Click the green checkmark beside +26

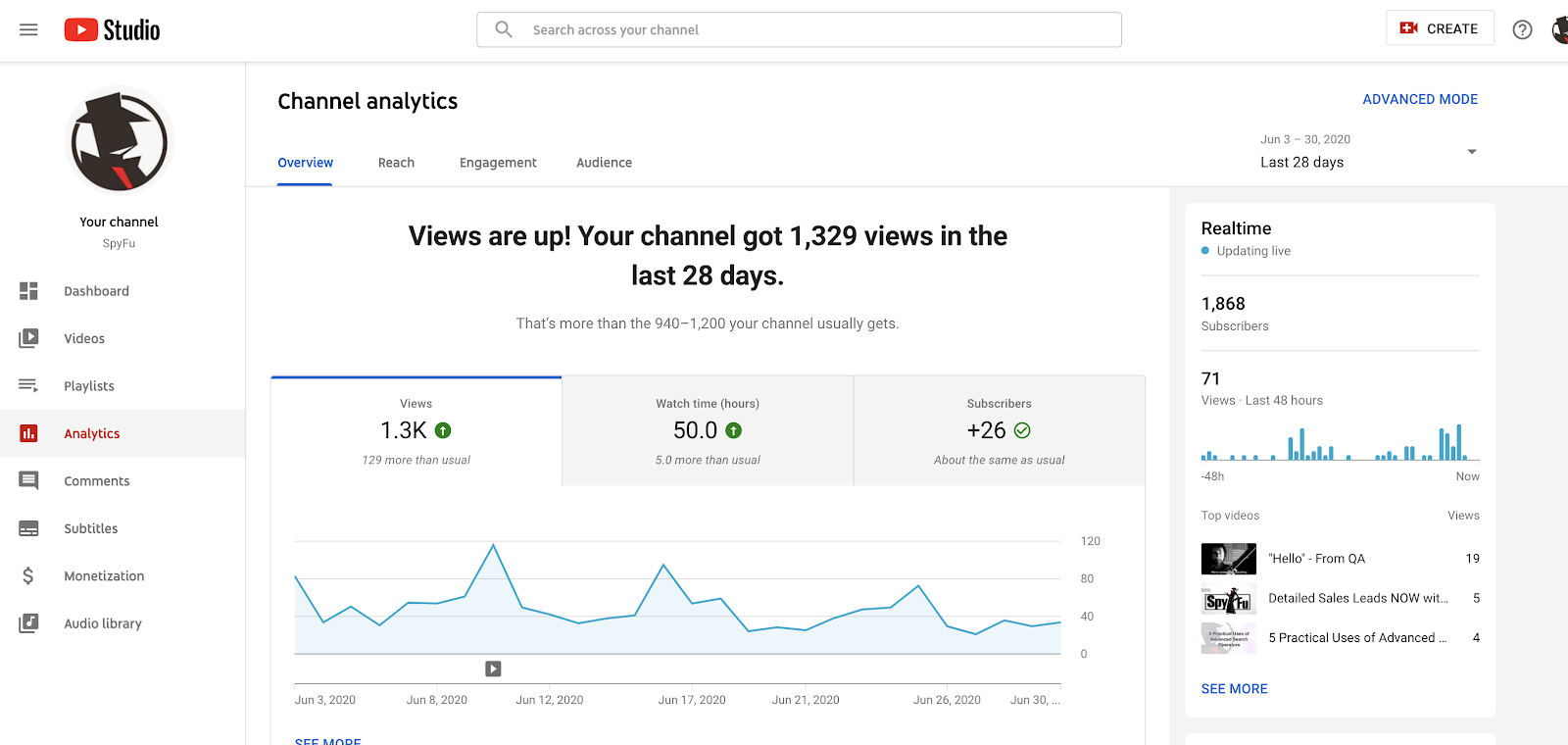pos(1022,430)
